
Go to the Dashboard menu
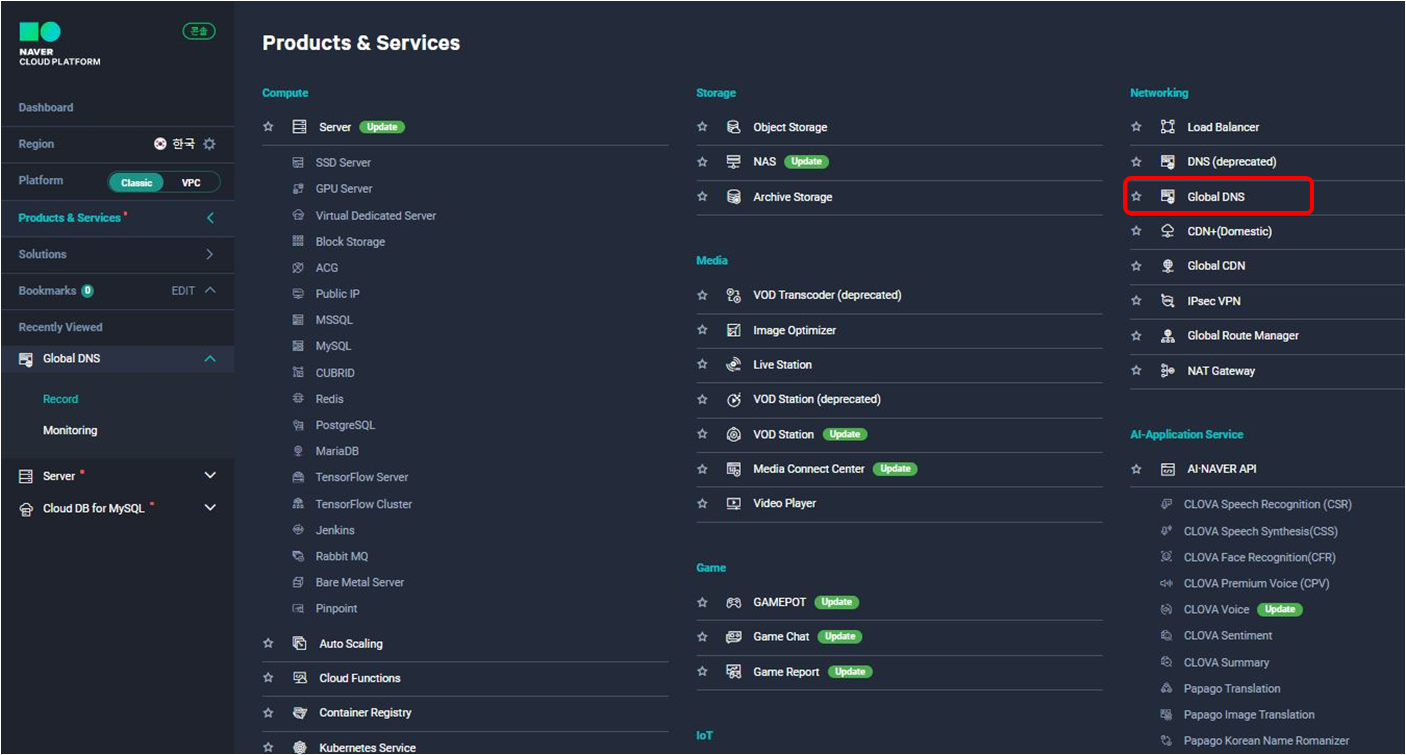(45, 107)
